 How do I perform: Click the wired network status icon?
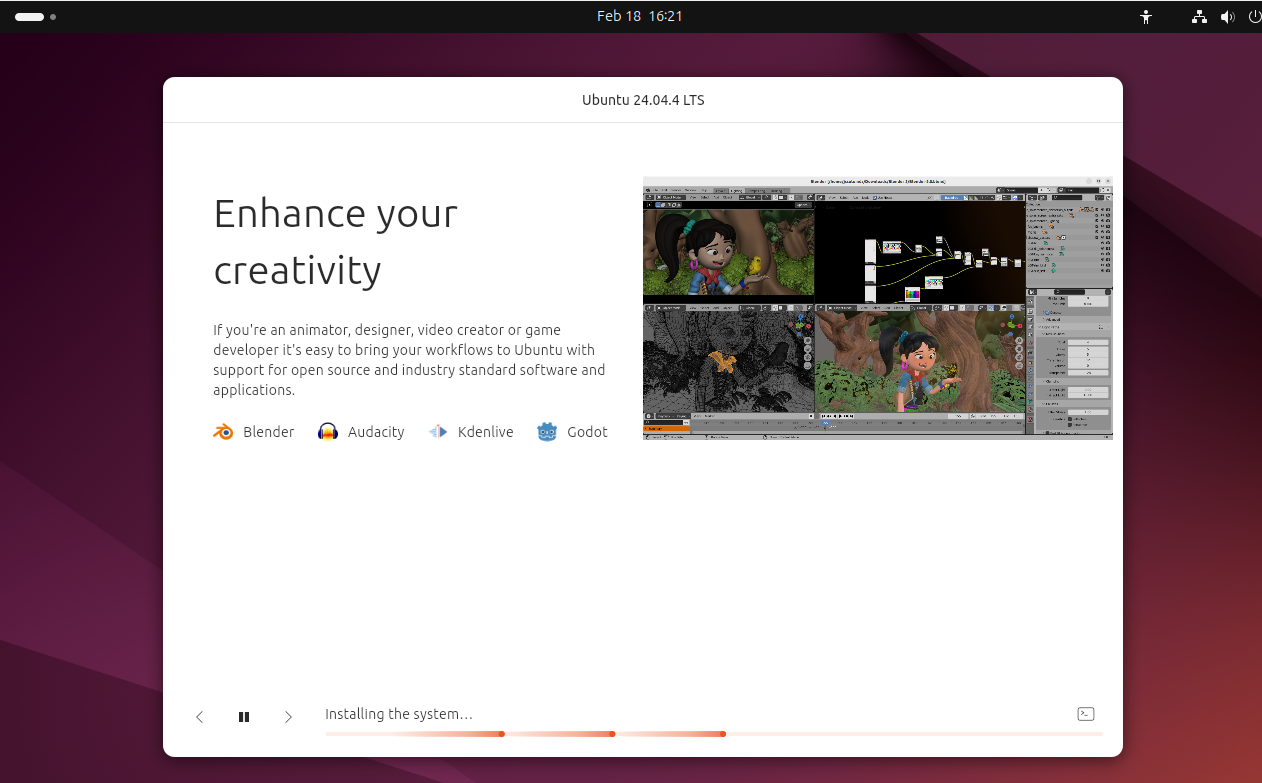pyautogui.click(x=1200, y=17)
